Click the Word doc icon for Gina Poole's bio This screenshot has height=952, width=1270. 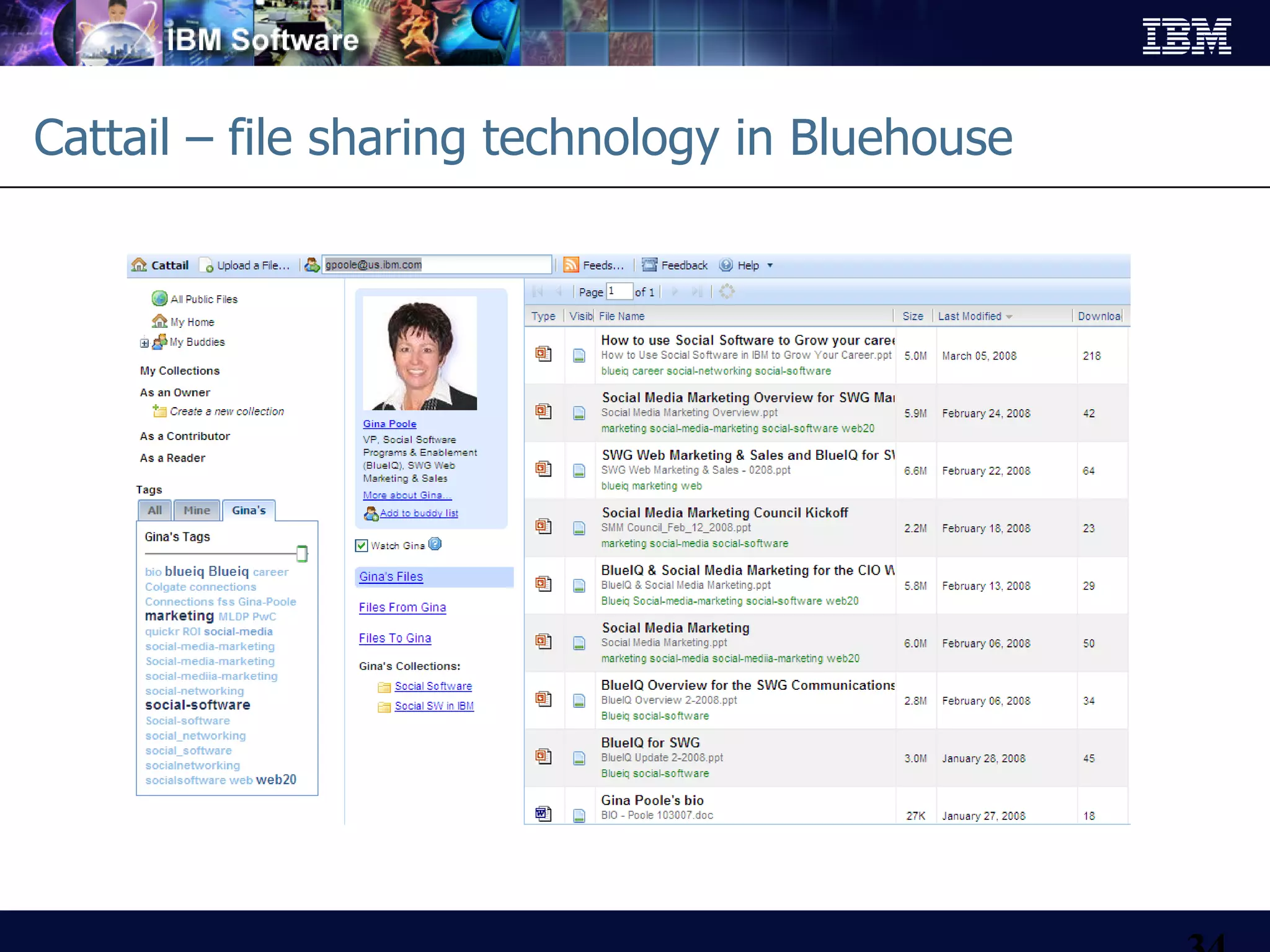tap(543, 813)
